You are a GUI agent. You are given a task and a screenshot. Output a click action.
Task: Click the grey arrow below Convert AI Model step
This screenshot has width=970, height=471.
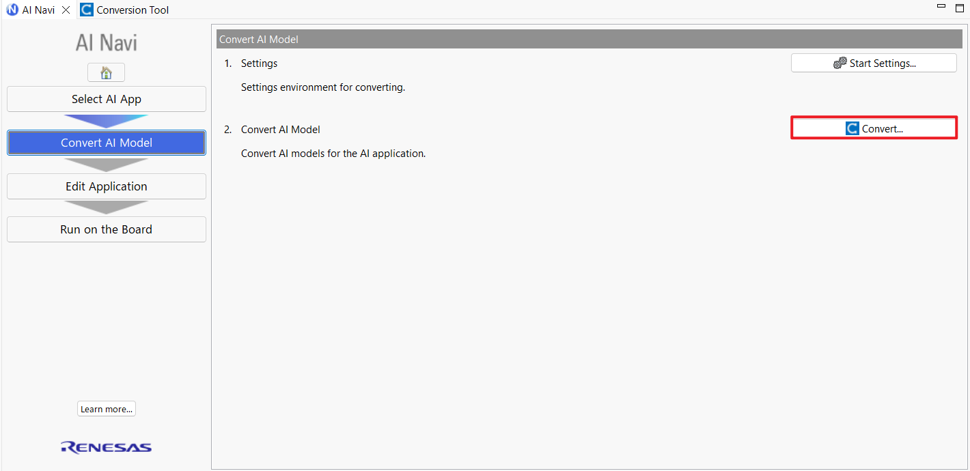tap(106, 165)
